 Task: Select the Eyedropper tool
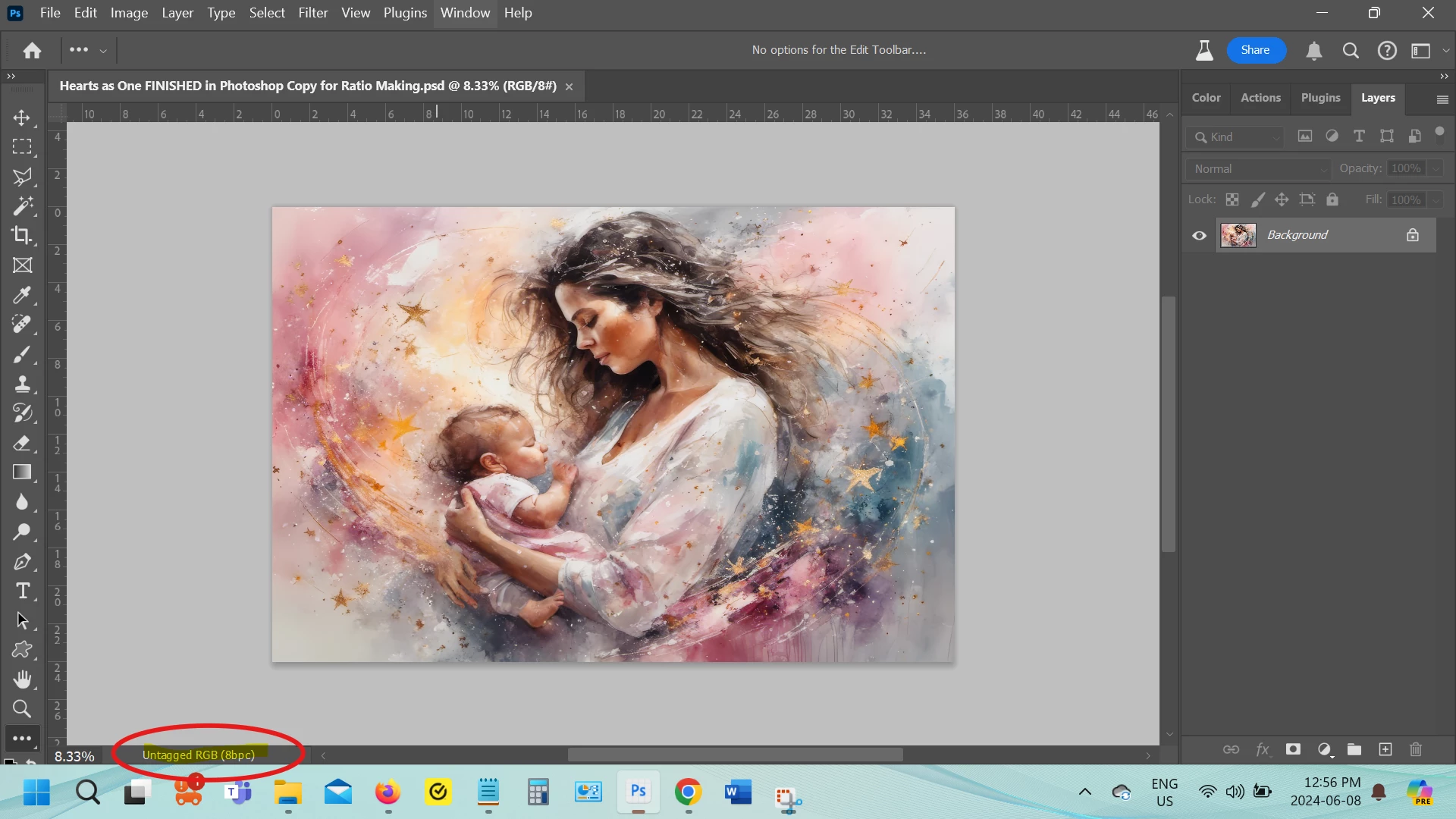click(22, 295)
